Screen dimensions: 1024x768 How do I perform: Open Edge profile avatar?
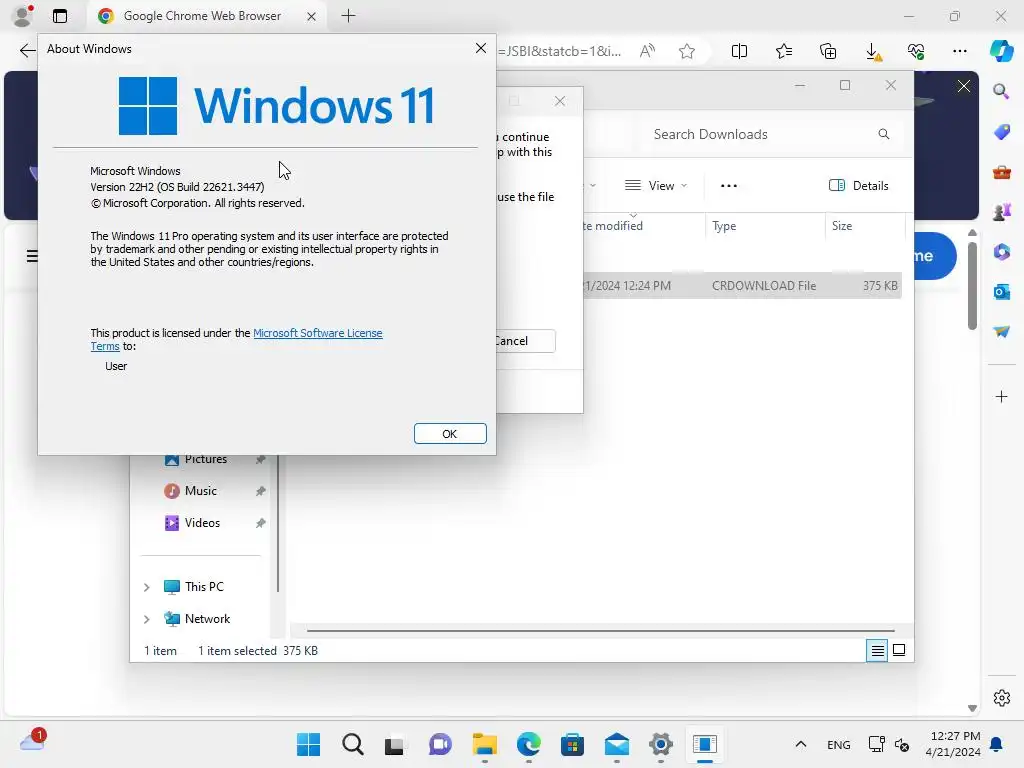[x=23, y=16]
